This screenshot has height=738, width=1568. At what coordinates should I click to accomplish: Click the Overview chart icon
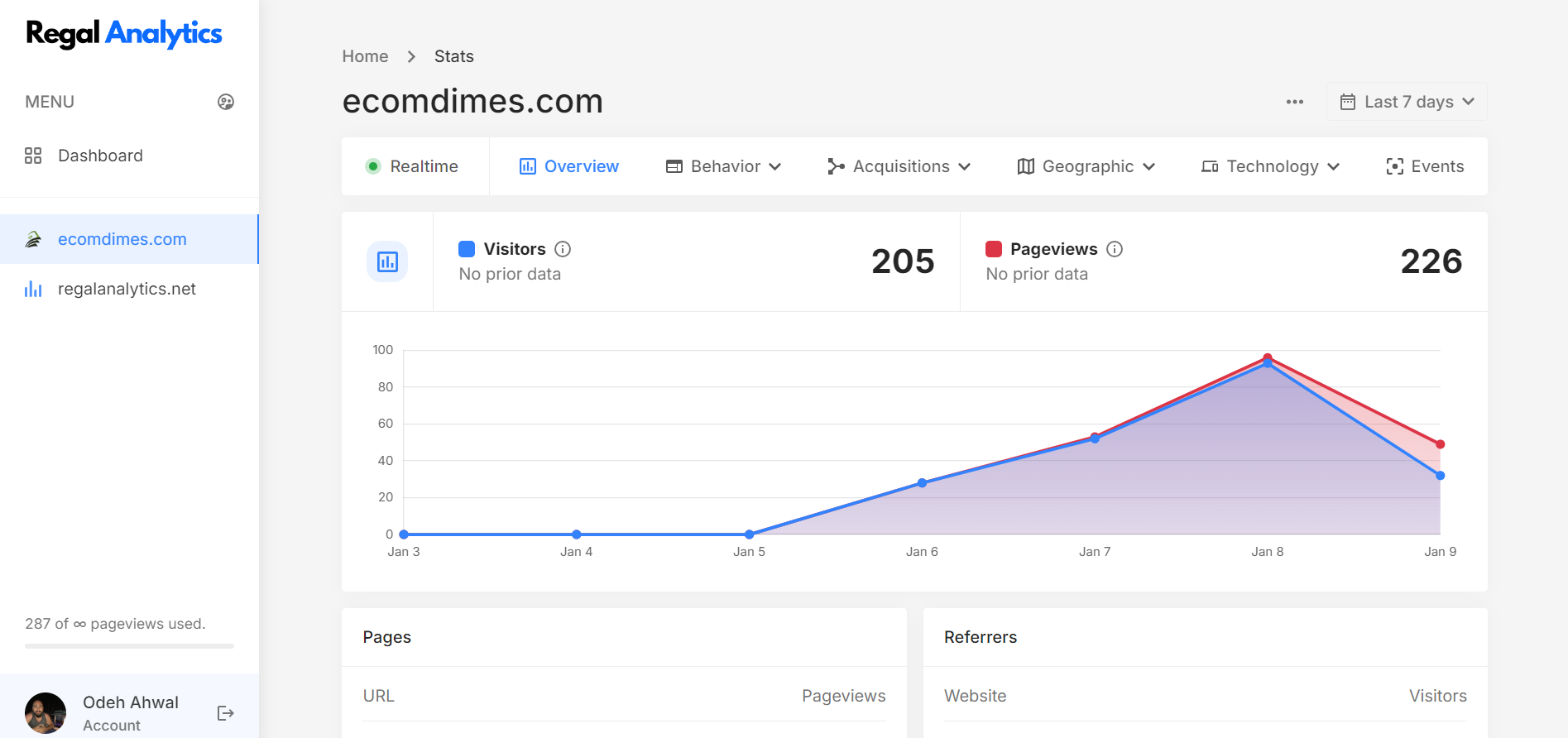click(528, 166)
